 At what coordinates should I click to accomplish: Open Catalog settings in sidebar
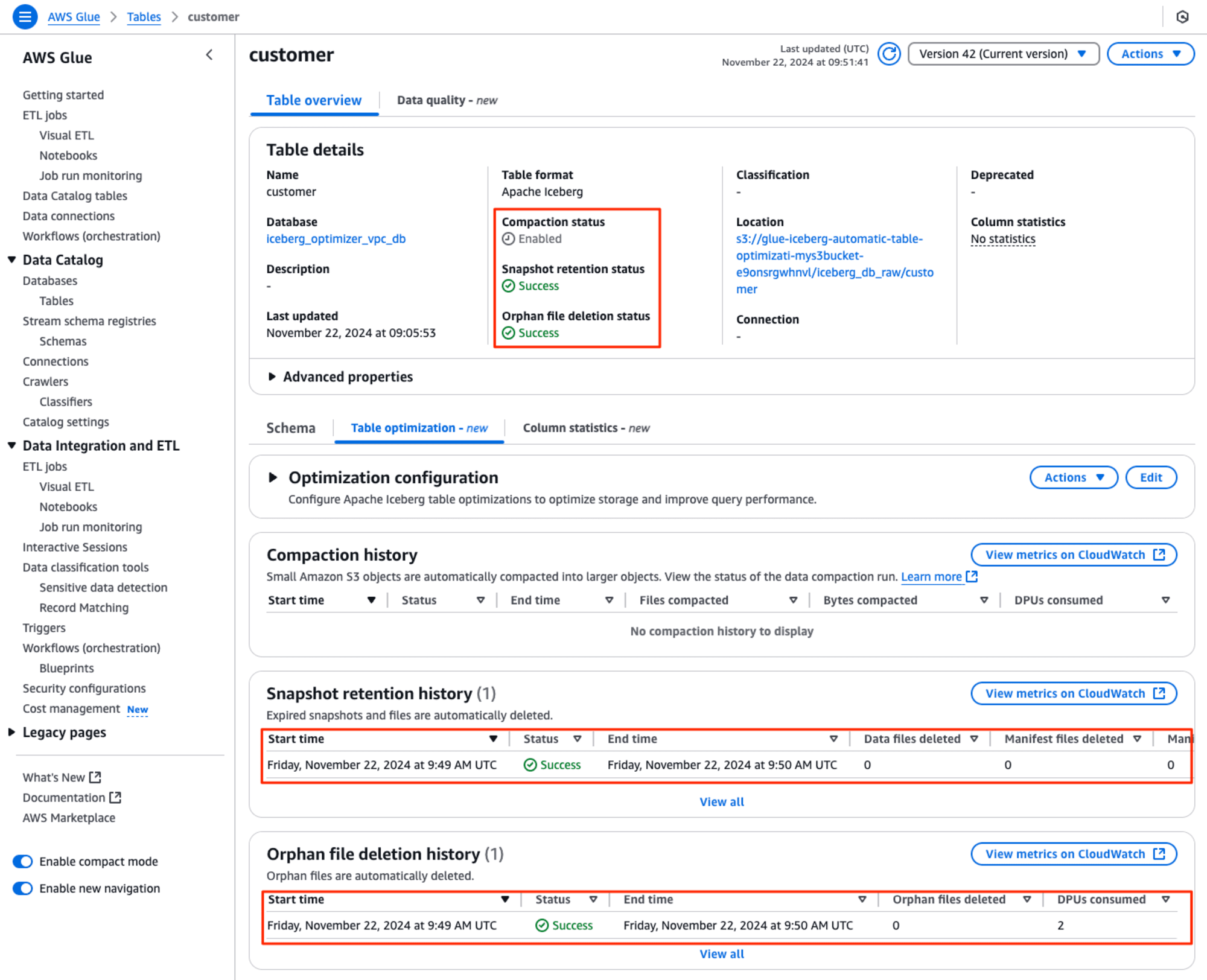coord(66,422)
